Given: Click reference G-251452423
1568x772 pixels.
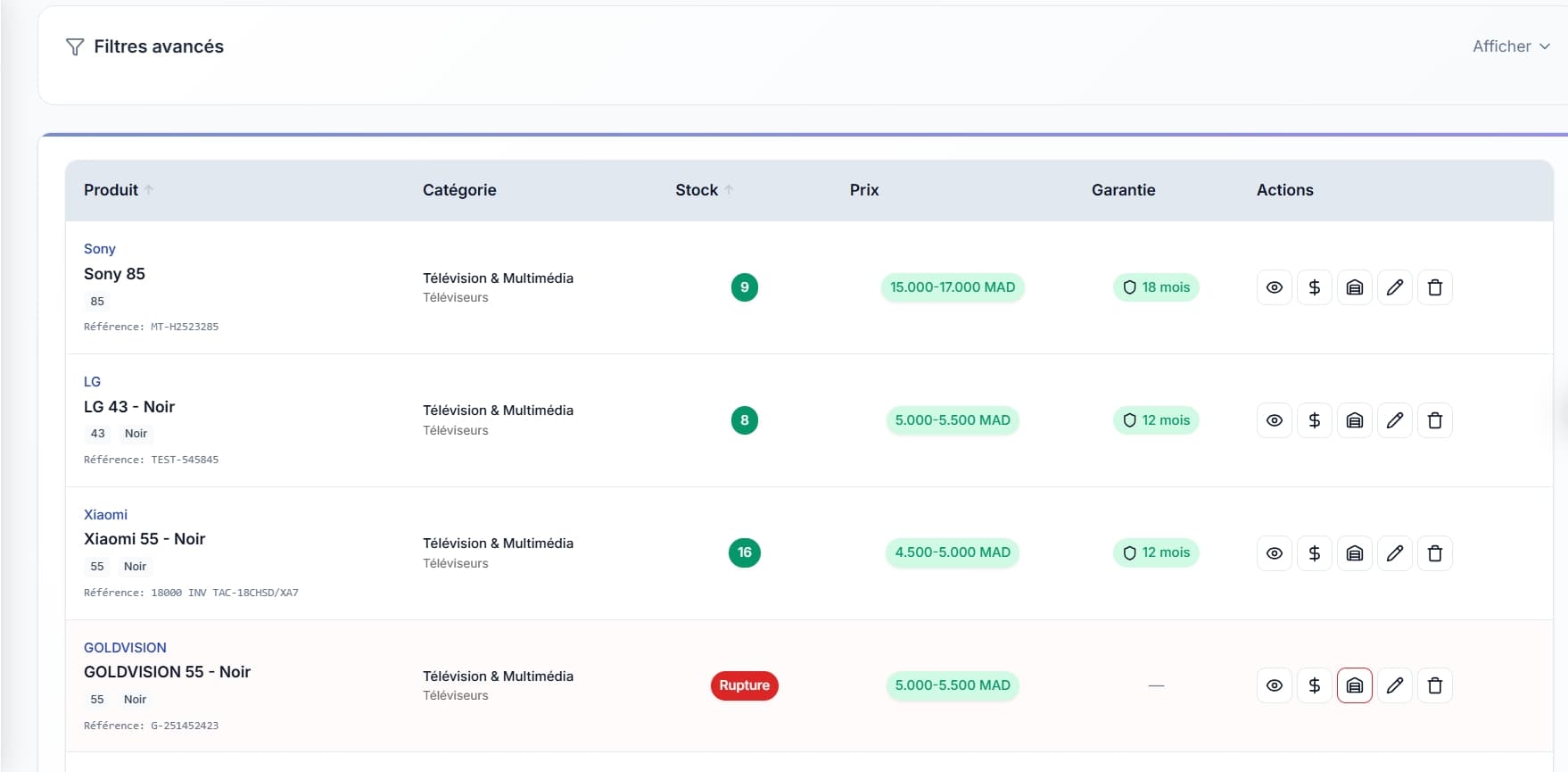Looking at the screenshot, I should (185, 726).
